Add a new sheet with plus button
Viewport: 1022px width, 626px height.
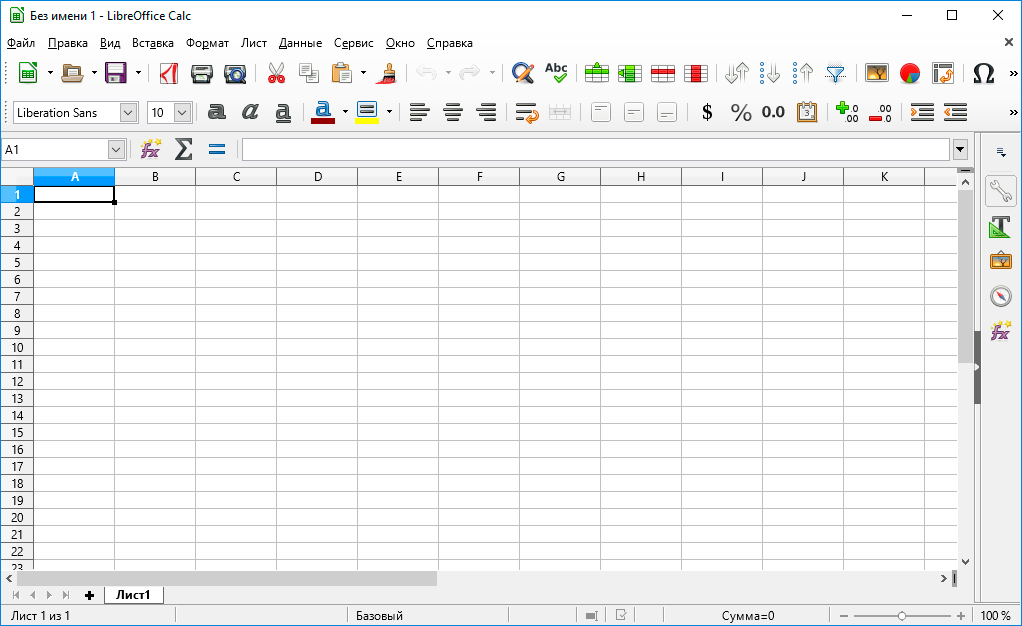89,595
